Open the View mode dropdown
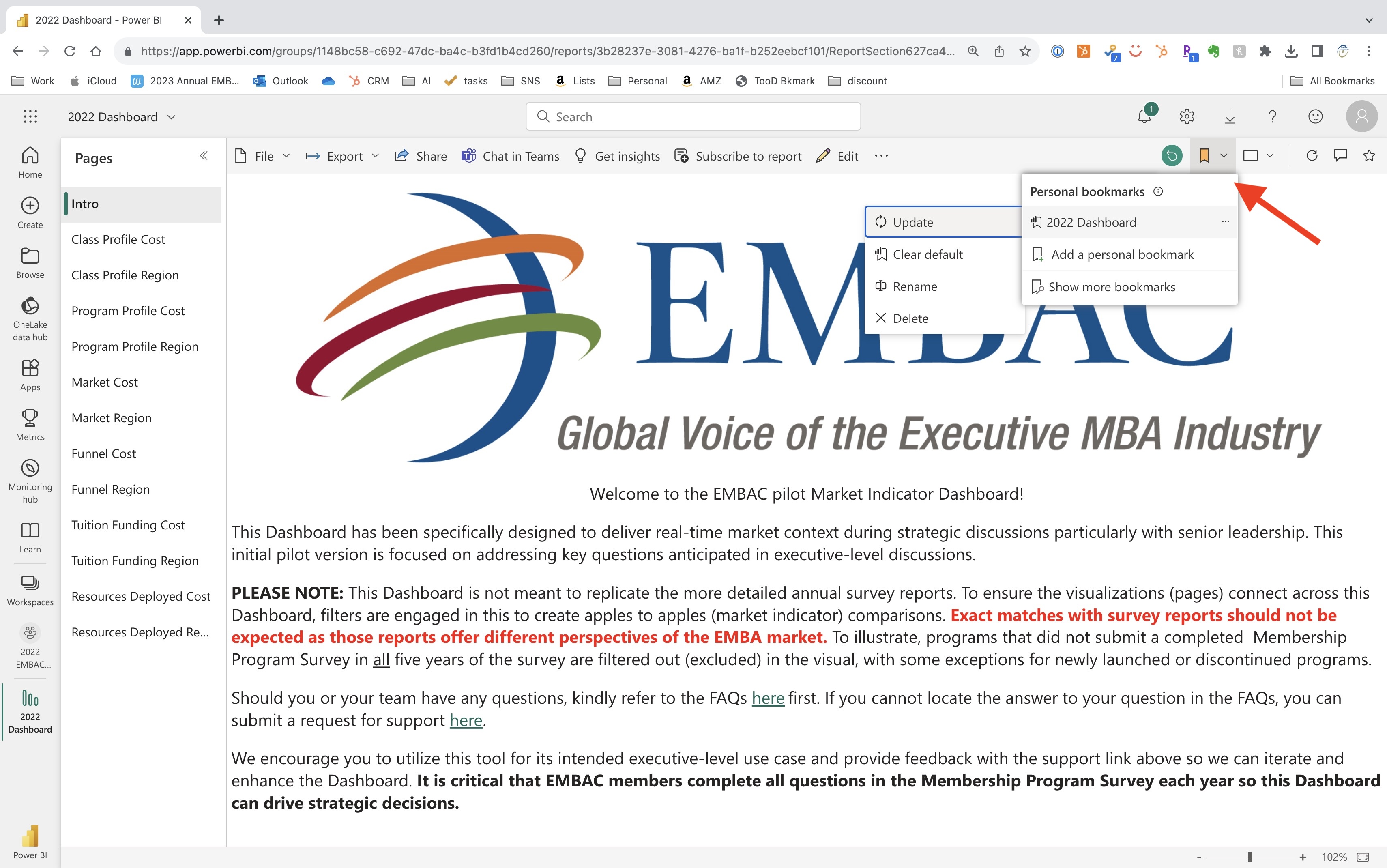The width and height of the screenshot is (1387, 868). click(x=1258, y=156)
